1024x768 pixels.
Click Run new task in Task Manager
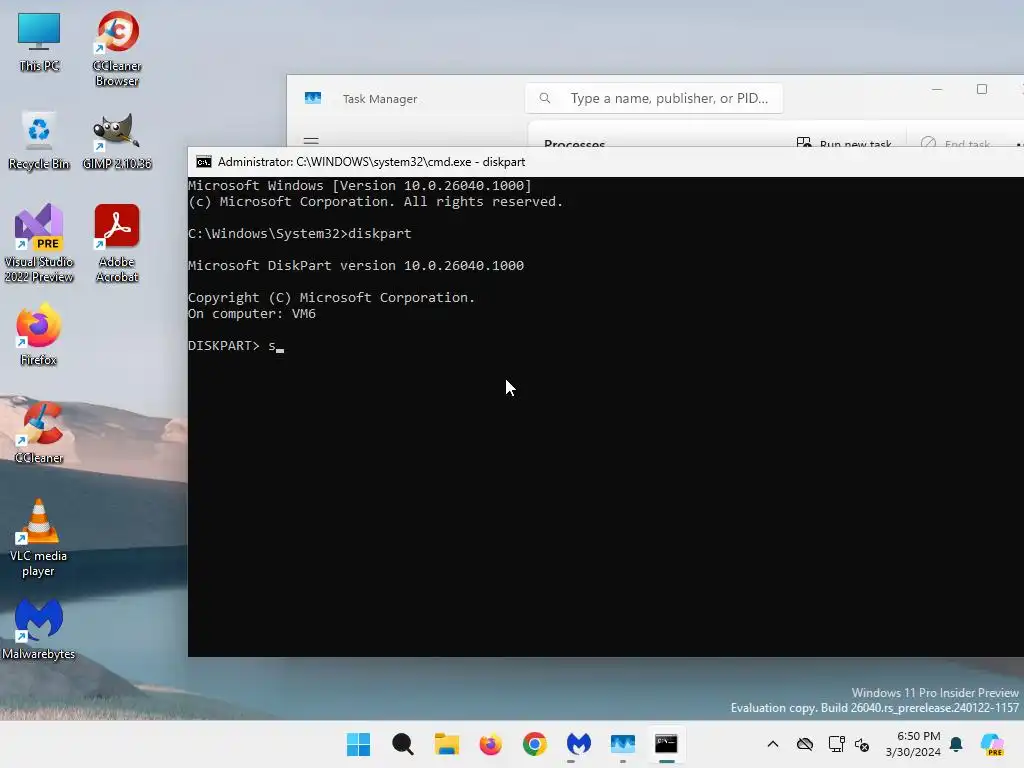pyautogui.click(x=844, y=143)
